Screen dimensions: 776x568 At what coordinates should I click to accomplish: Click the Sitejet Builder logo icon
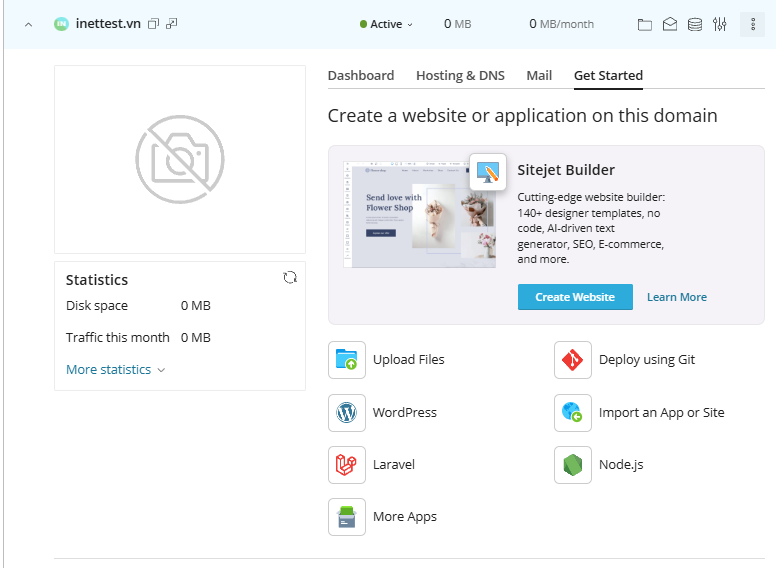[488, 172]
